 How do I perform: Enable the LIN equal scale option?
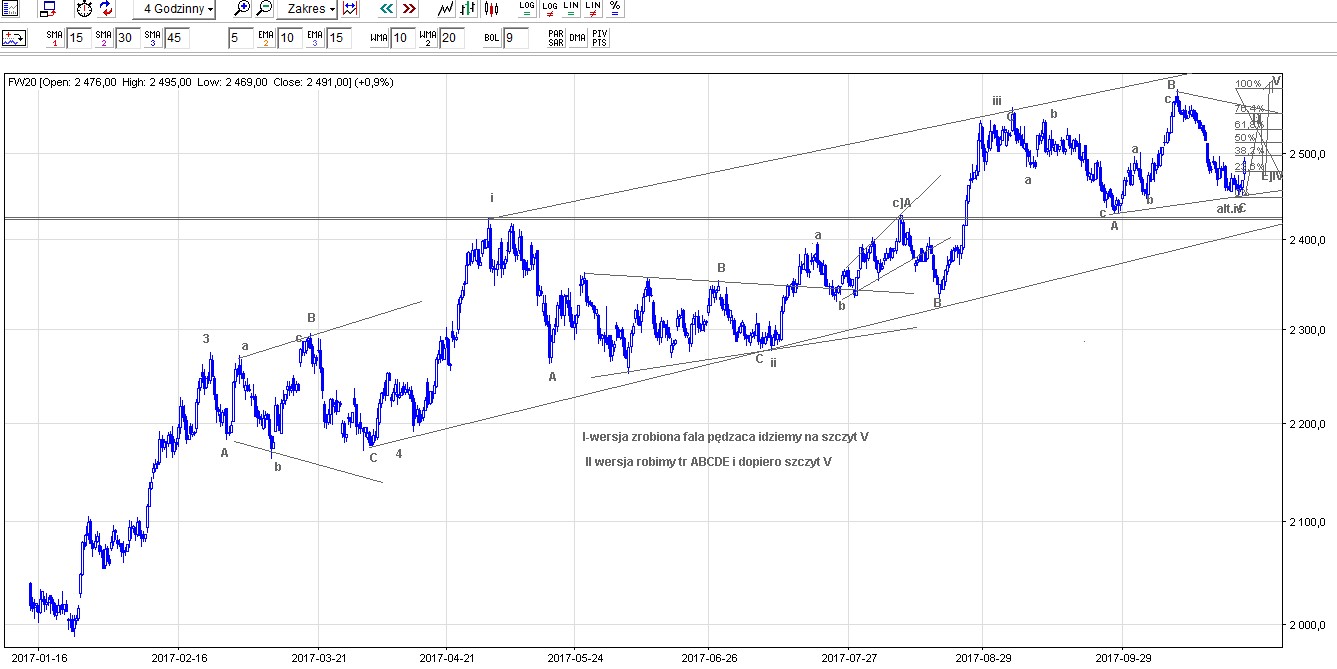571,9
